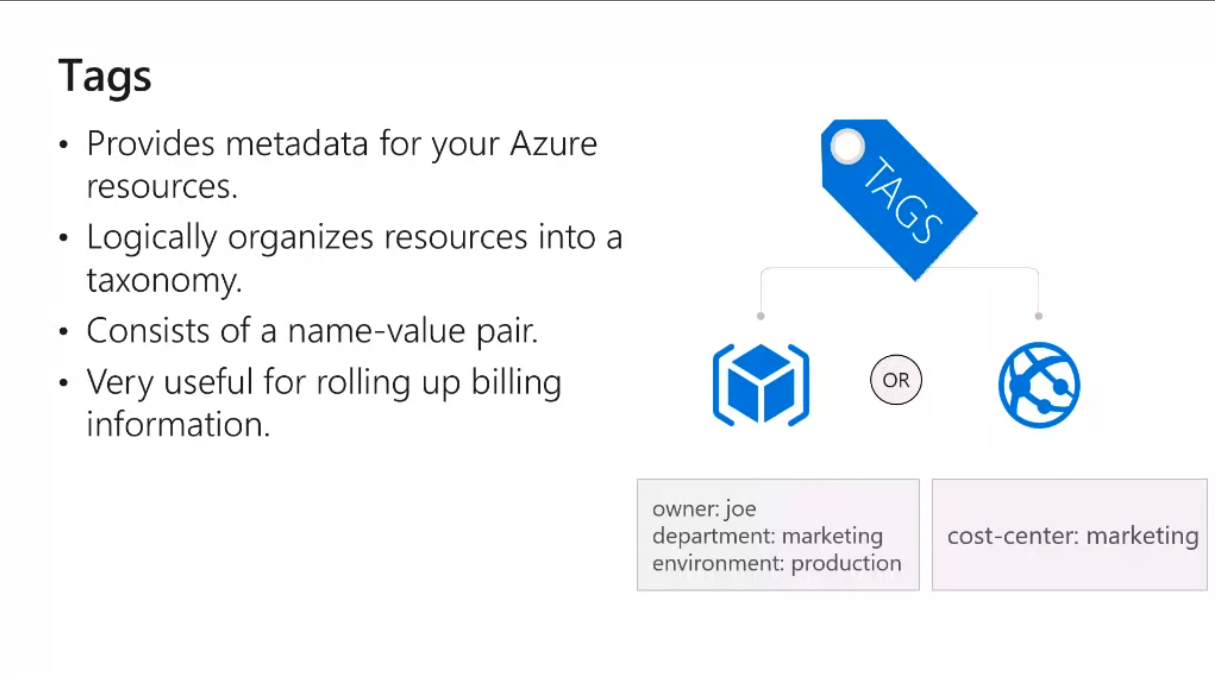
Task: Click the word "resources." under the first bullet
Action: click(x=162, y=187)
